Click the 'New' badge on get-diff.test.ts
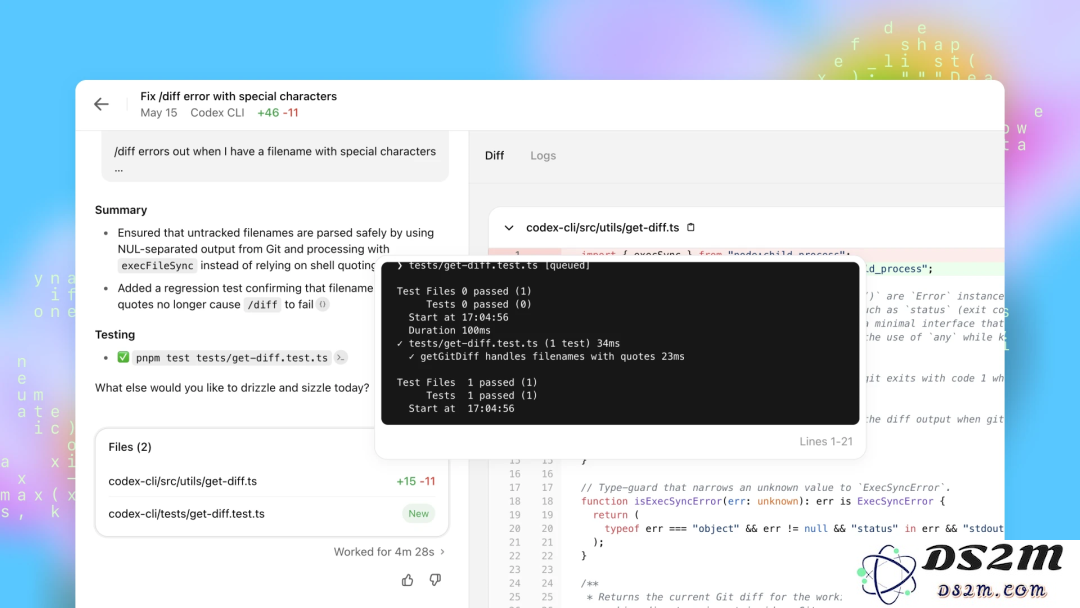Image resolution: width=1080 pixels, height=608 pixels. 418,514
